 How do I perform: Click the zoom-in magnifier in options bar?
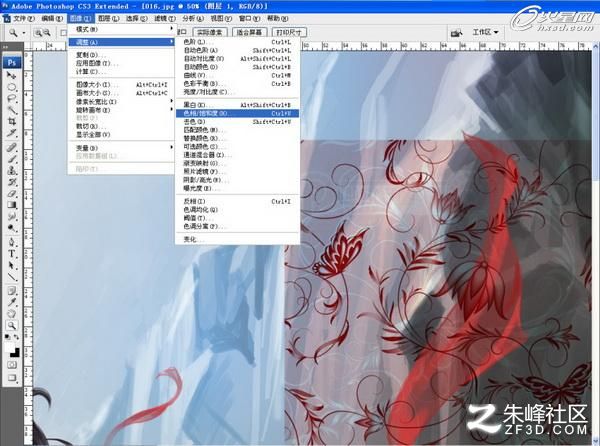click(x=38, y=33)
